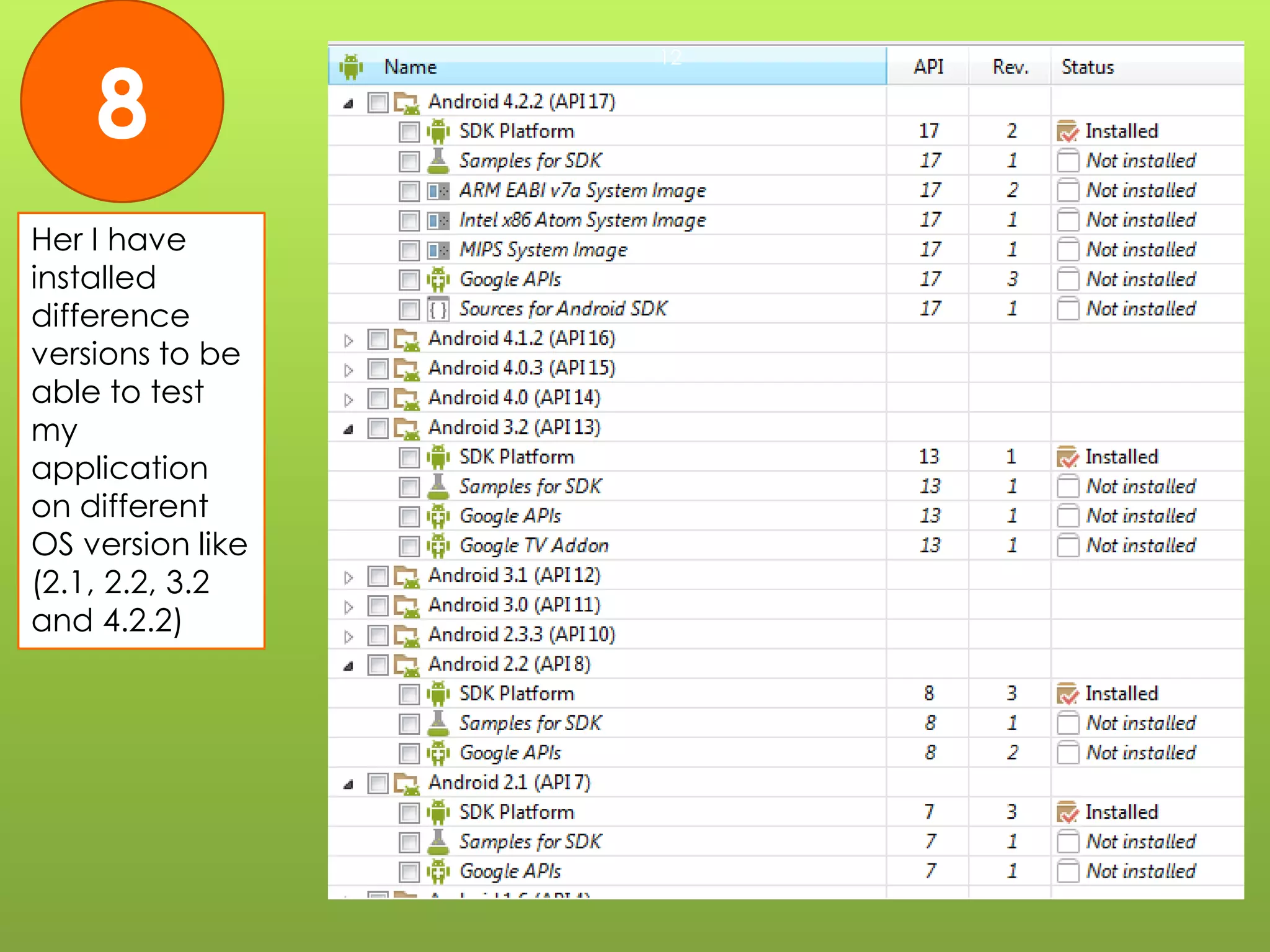
Task: Check the Android 3.0 (API 11) checkbox
Action: (378, 606)
